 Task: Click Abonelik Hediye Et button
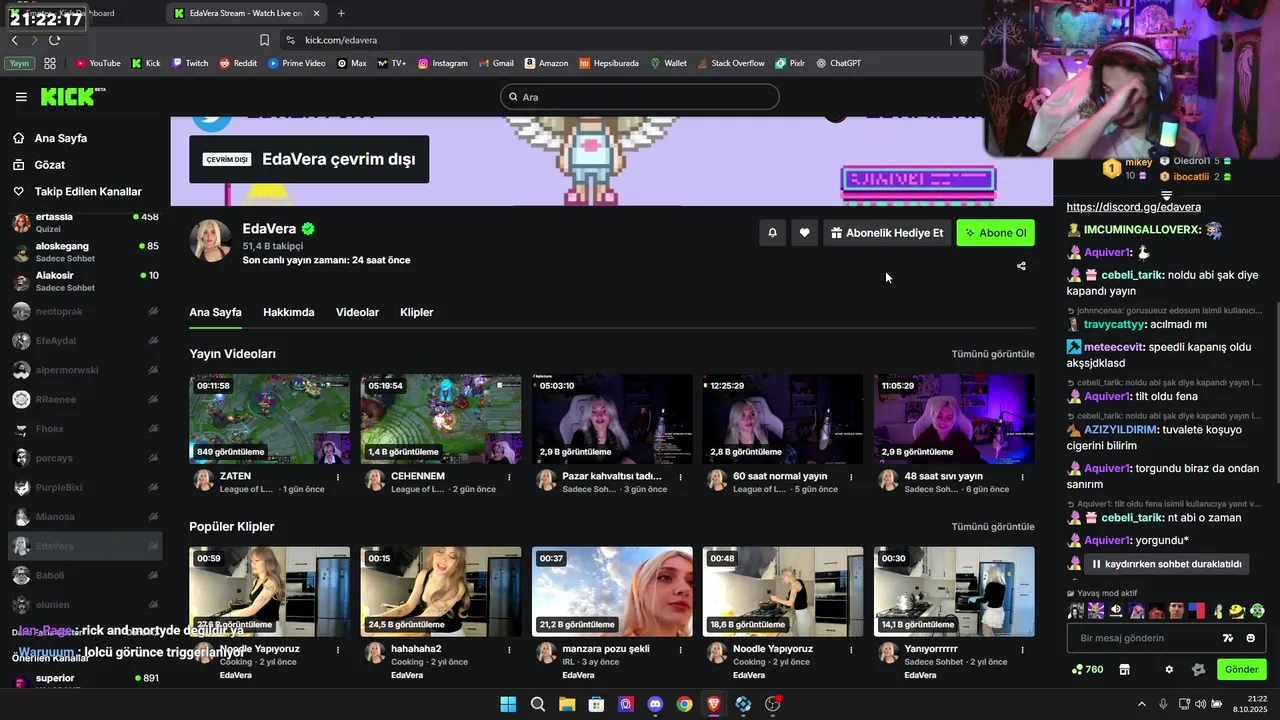887,233
